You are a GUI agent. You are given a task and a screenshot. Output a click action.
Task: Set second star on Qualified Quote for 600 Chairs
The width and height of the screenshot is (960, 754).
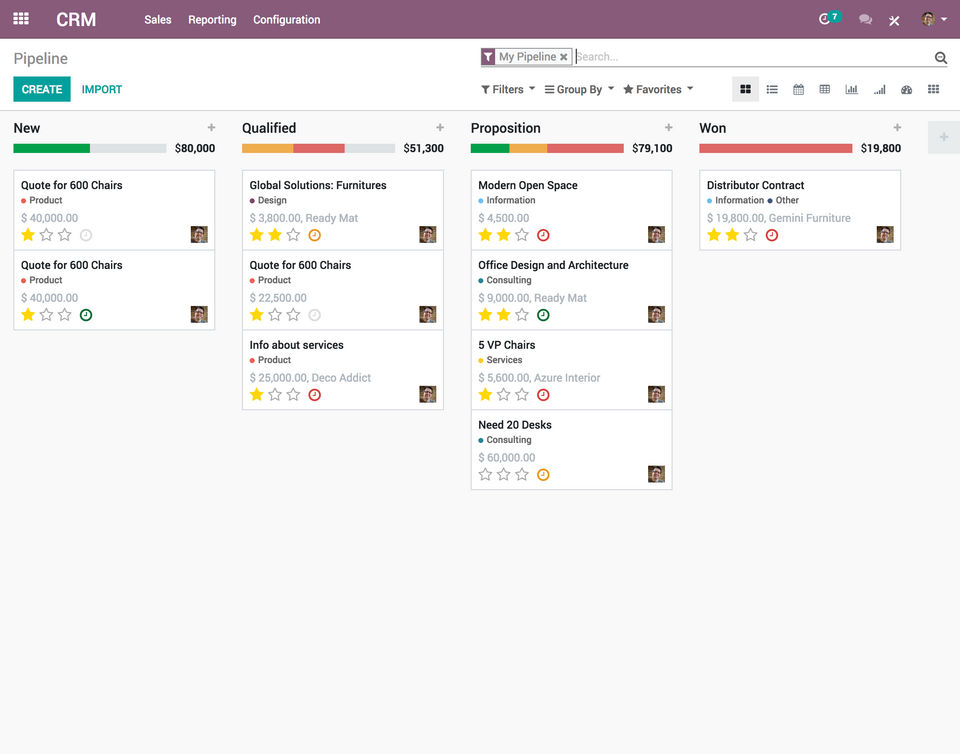click(x=275, y=315)
